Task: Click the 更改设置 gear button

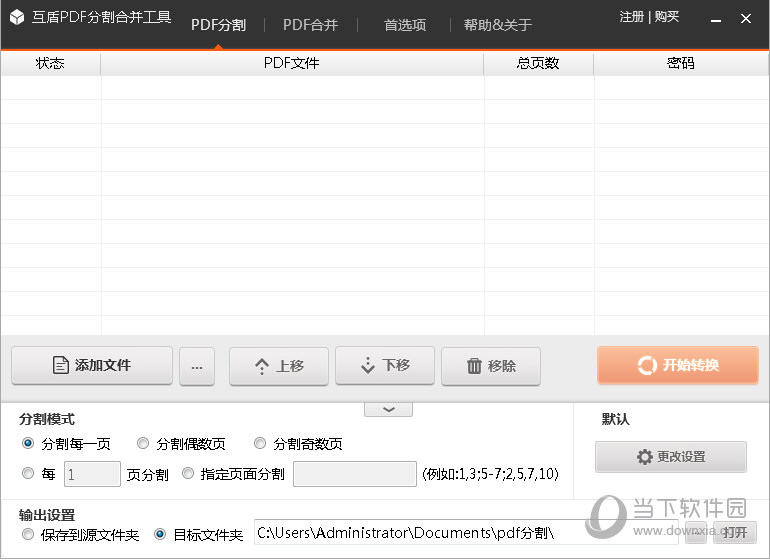Action: (671, 457)
